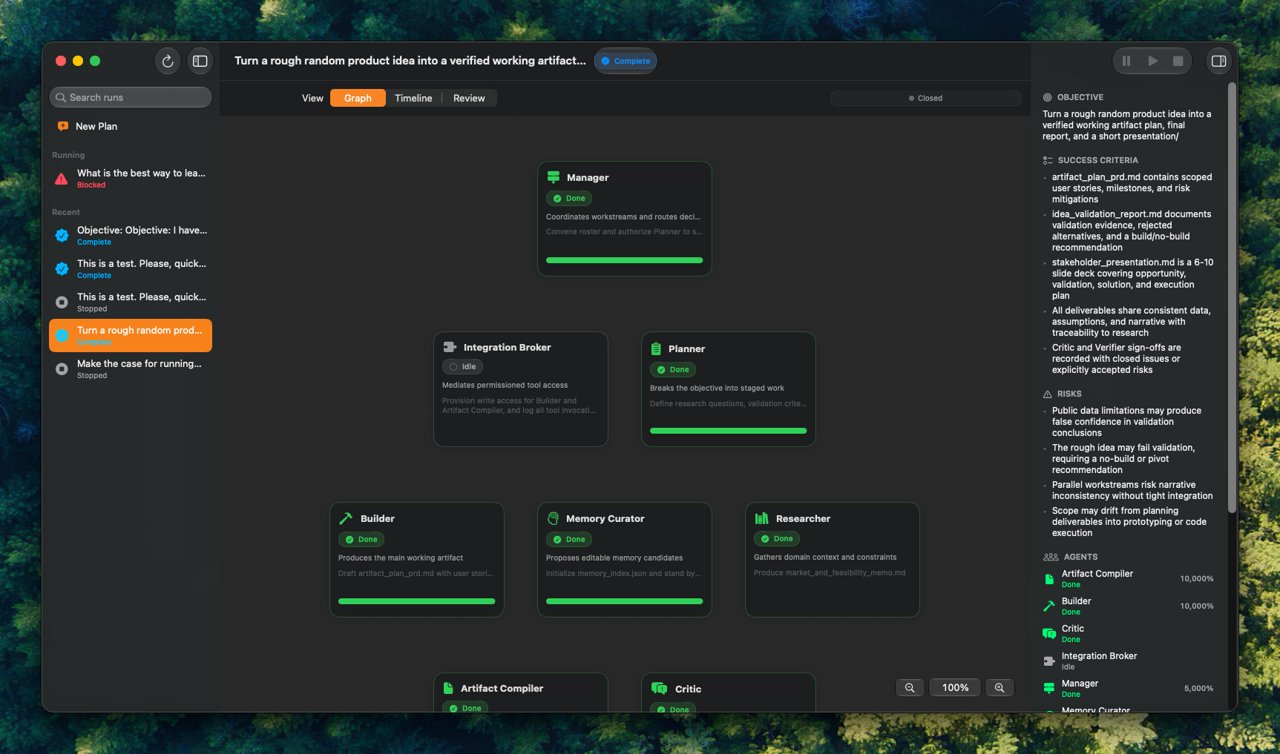Click the Objective target icon

[1048, 98]
